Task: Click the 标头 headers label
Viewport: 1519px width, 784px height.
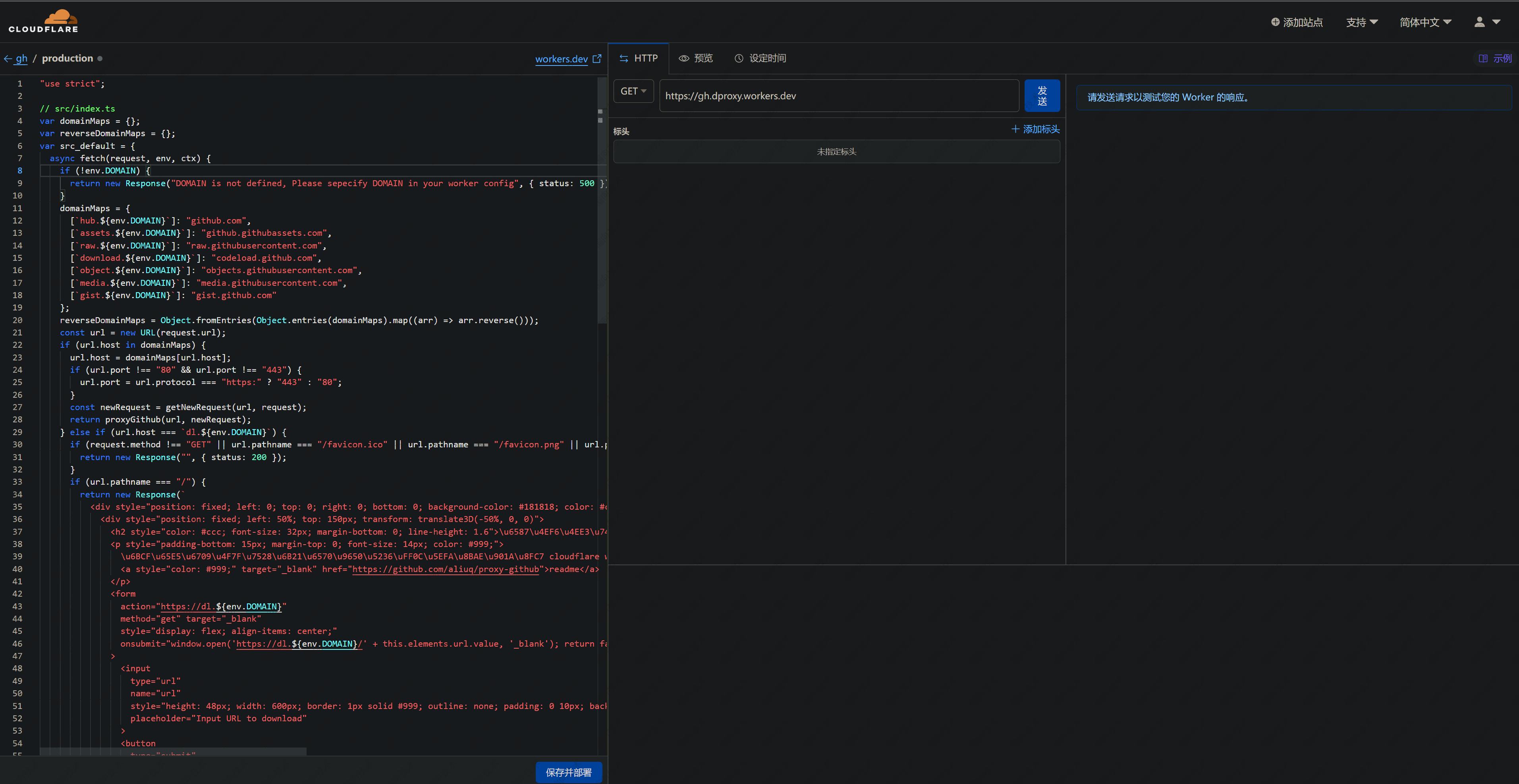Action: coord(621,131)
